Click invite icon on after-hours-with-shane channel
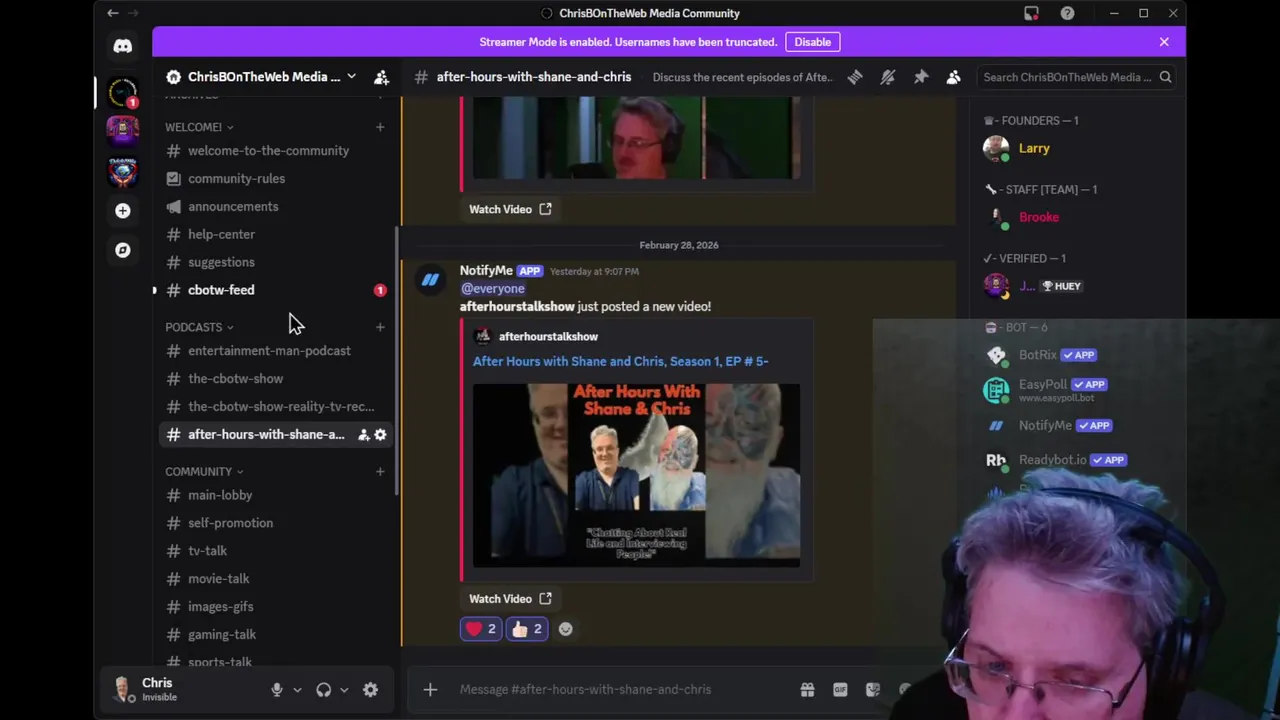The height and width of the screenshot is (720, 1280). [363, 435]
